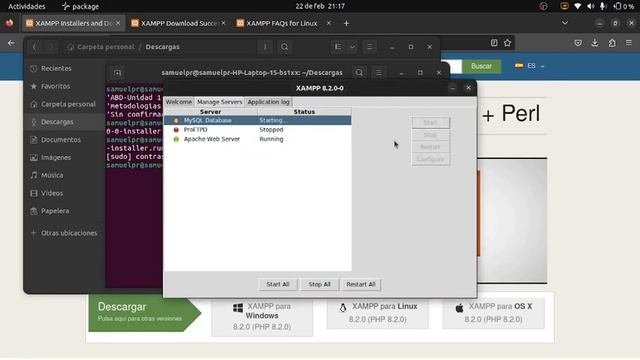Screen dimensions: 640x360
Task: Open the Firefox extensions icon
Action: (x=612, y=43)
